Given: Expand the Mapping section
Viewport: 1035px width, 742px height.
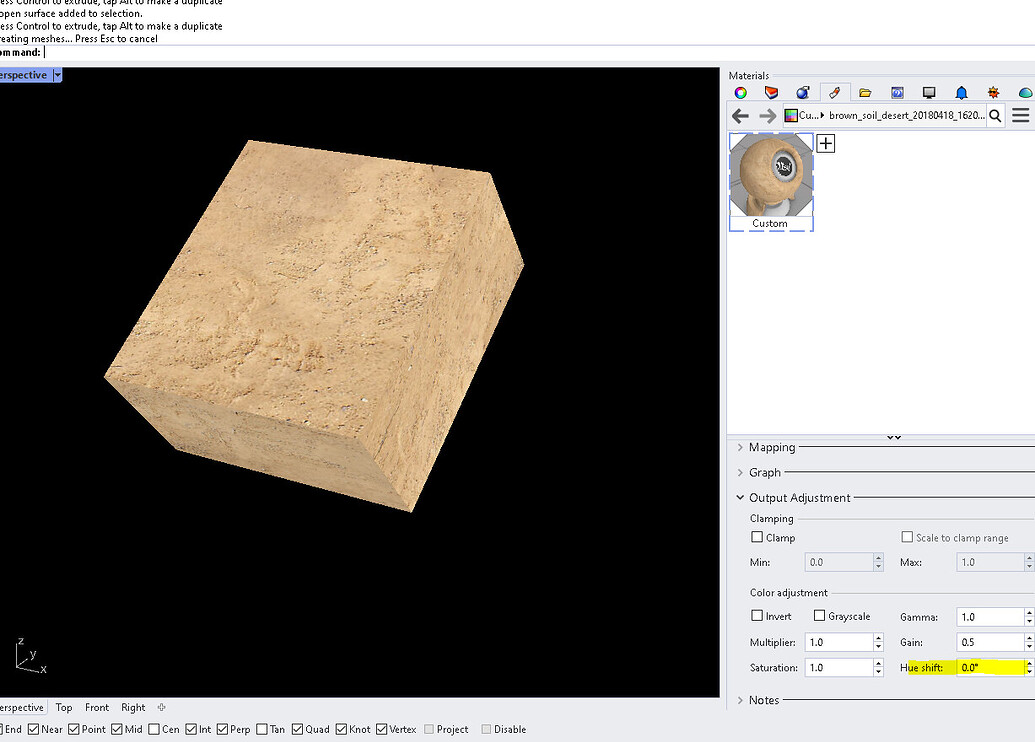Looking at the screenshot, I should [x=740, y=447].
